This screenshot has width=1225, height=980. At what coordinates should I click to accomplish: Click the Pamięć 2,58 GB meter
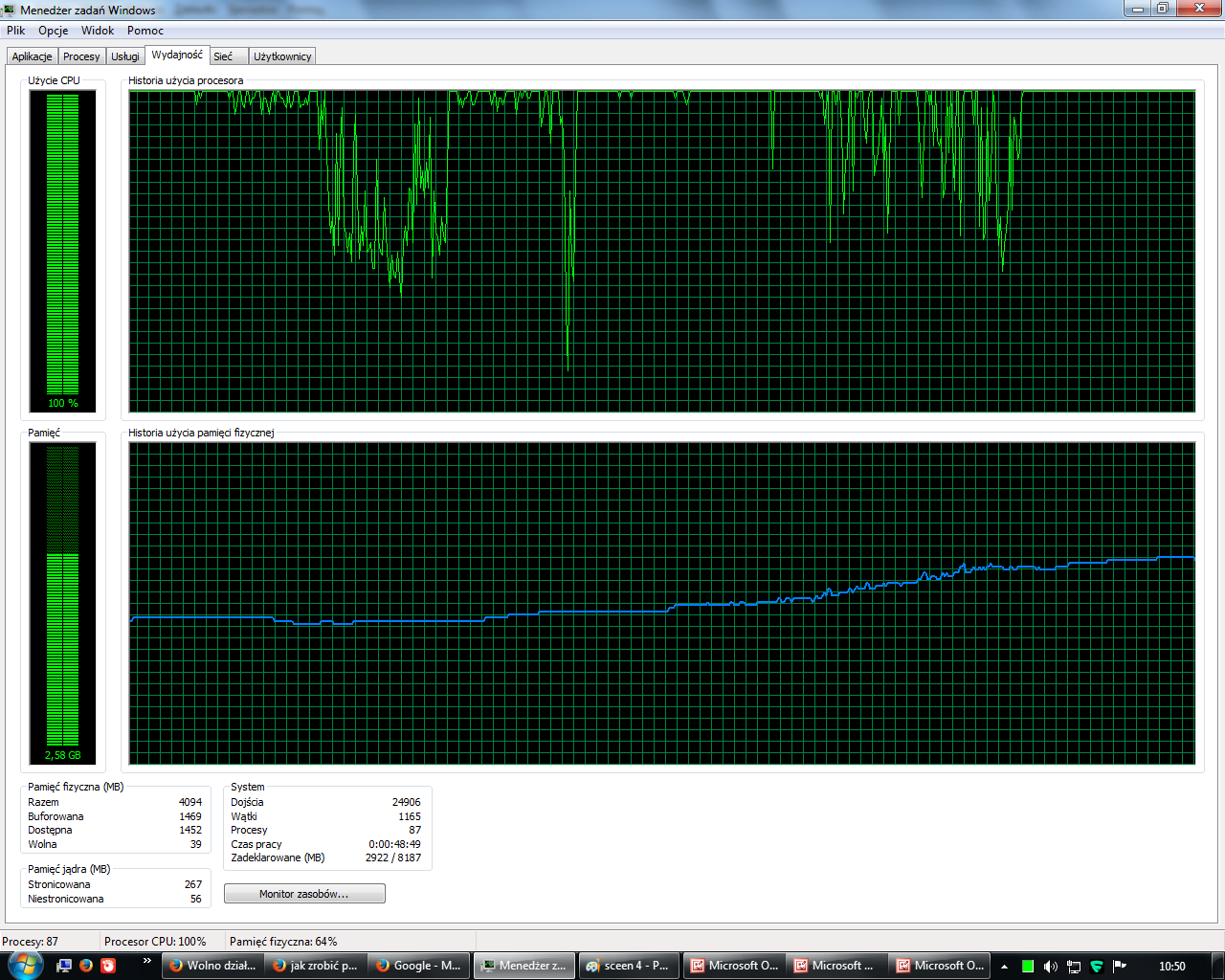[63, 603]
